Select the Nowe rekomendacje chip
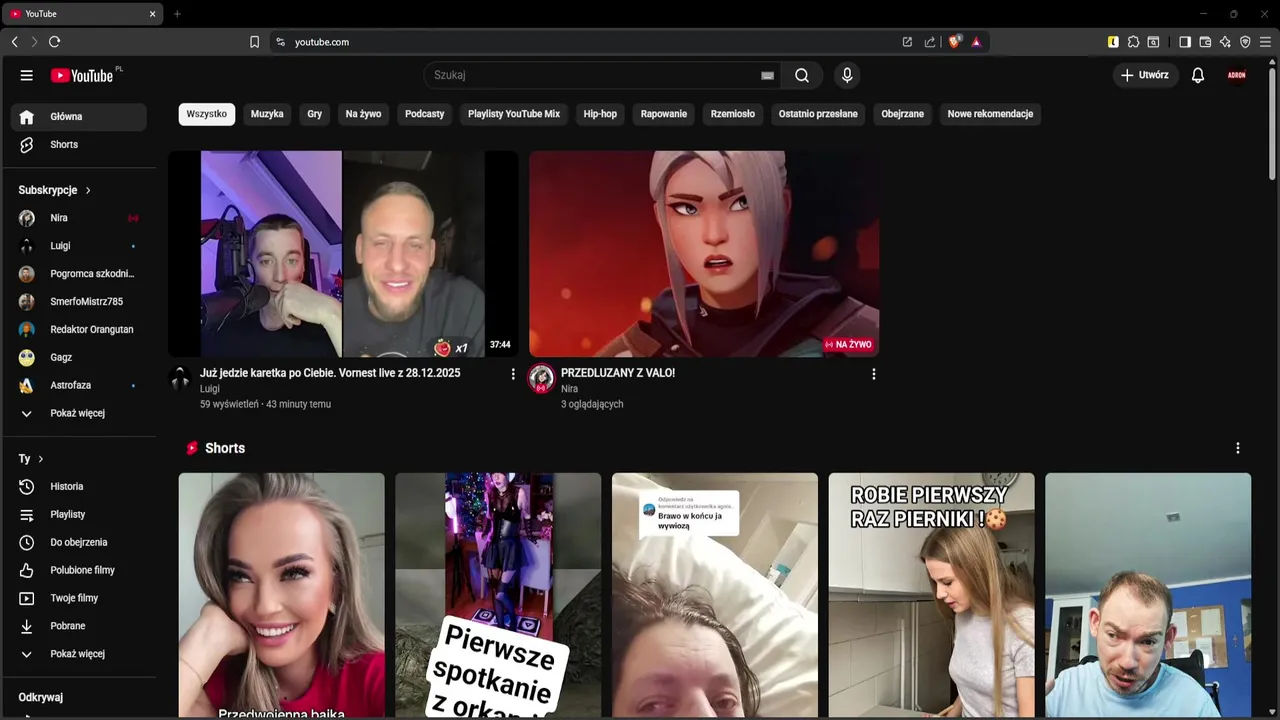Image resolution: width=1280 pixels, height=720 pixels. click(990, 114)
